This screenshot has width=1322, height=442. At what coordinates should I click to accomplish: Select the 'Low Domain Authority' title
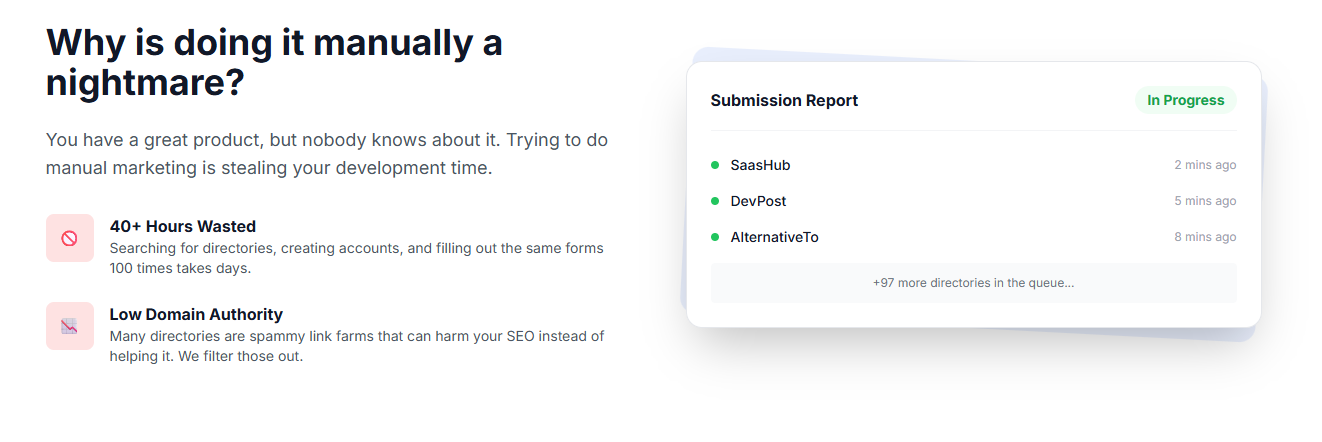[196, 314]
